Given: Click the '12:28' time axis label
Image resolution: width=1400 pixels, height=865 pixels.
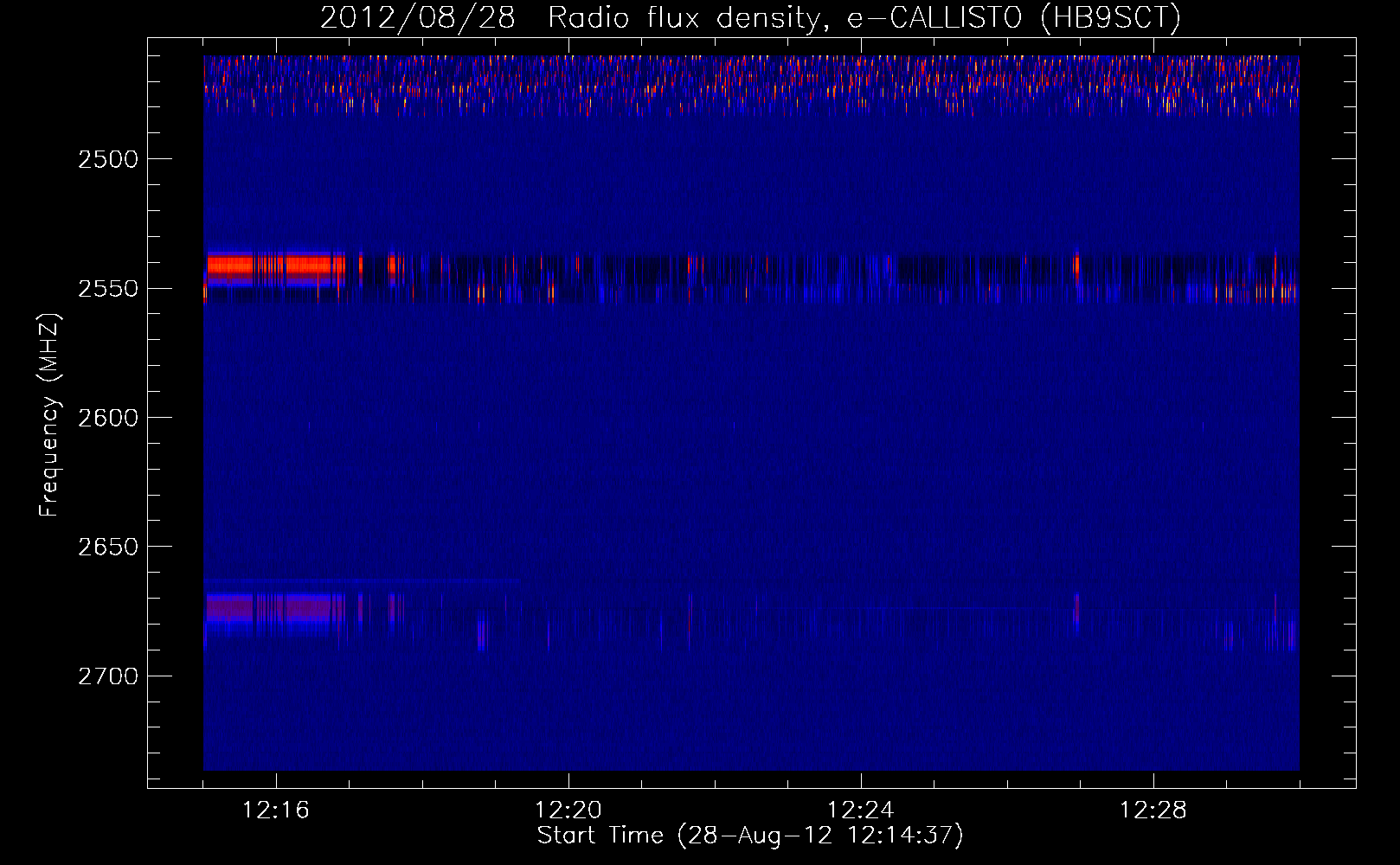Looking at the screenshot, I should pyautogui.click(x=1153, y=810).
